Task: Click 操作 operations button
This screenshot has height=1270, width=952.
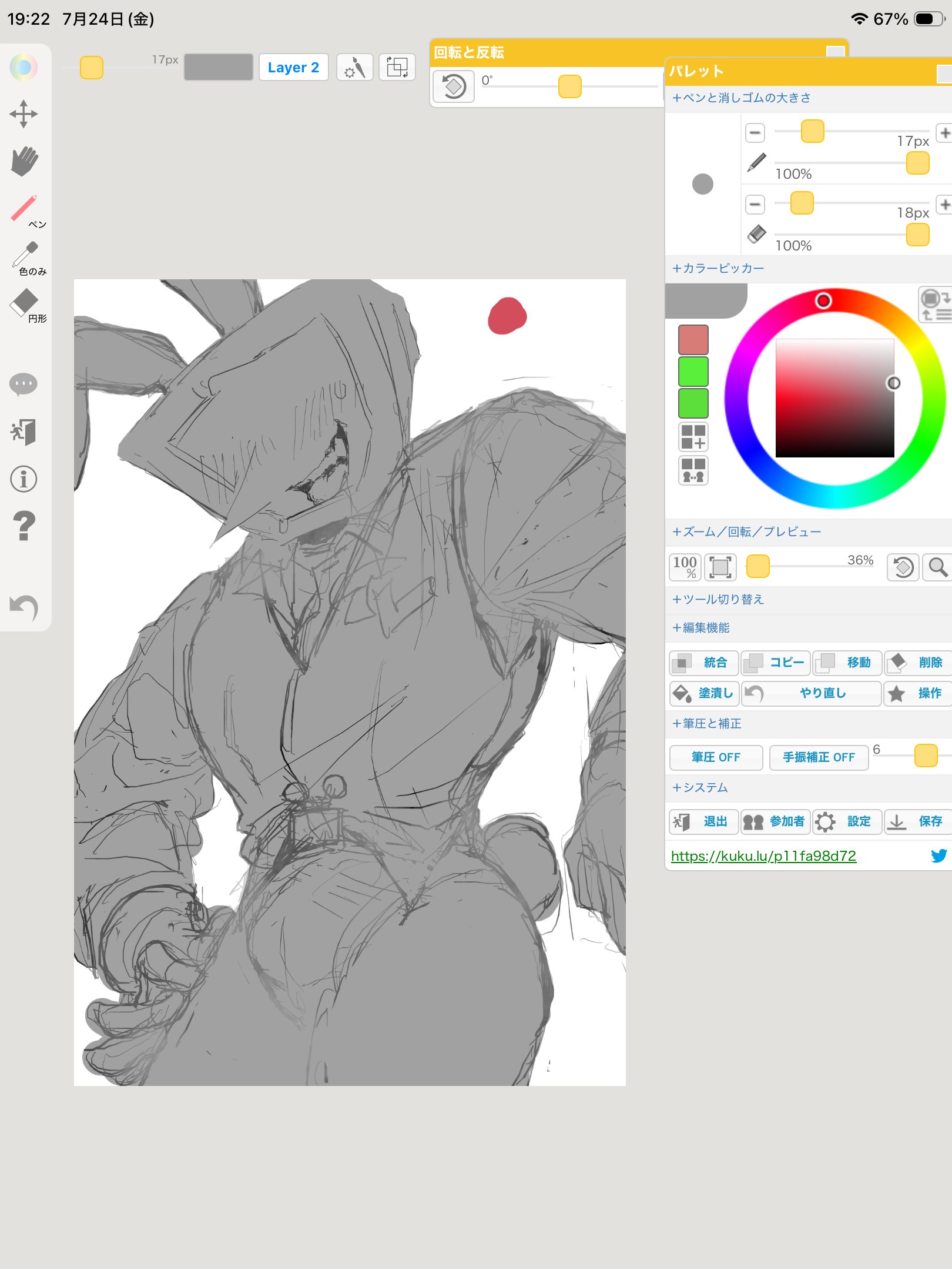Action: pos(919,693)
